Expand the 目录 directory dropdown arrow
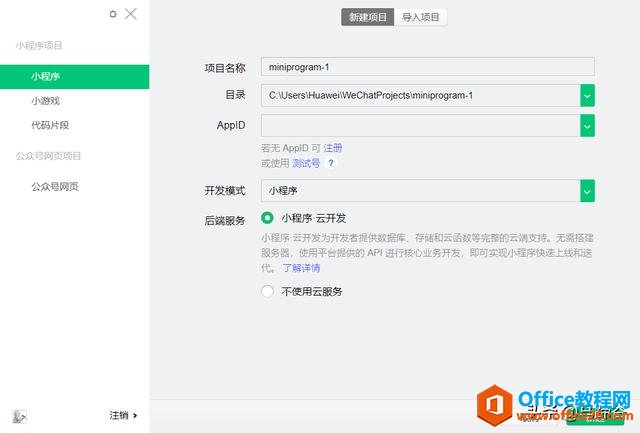Screen dimensions: 640x433 tap(587, 95)
